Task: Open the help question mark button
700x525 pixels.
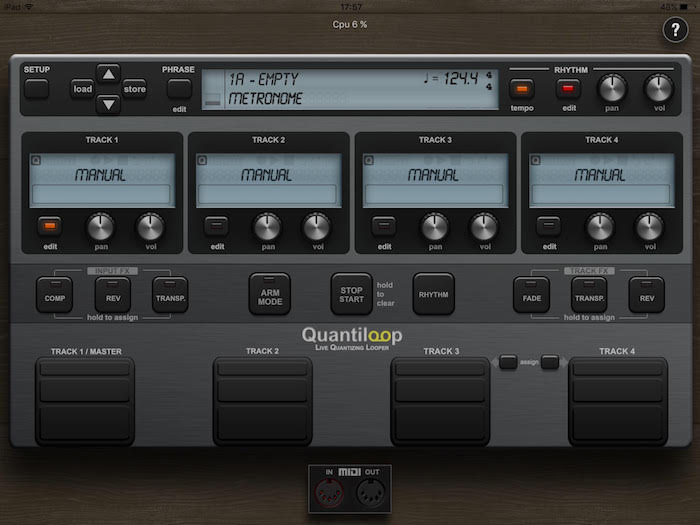Action: [675, 30]
